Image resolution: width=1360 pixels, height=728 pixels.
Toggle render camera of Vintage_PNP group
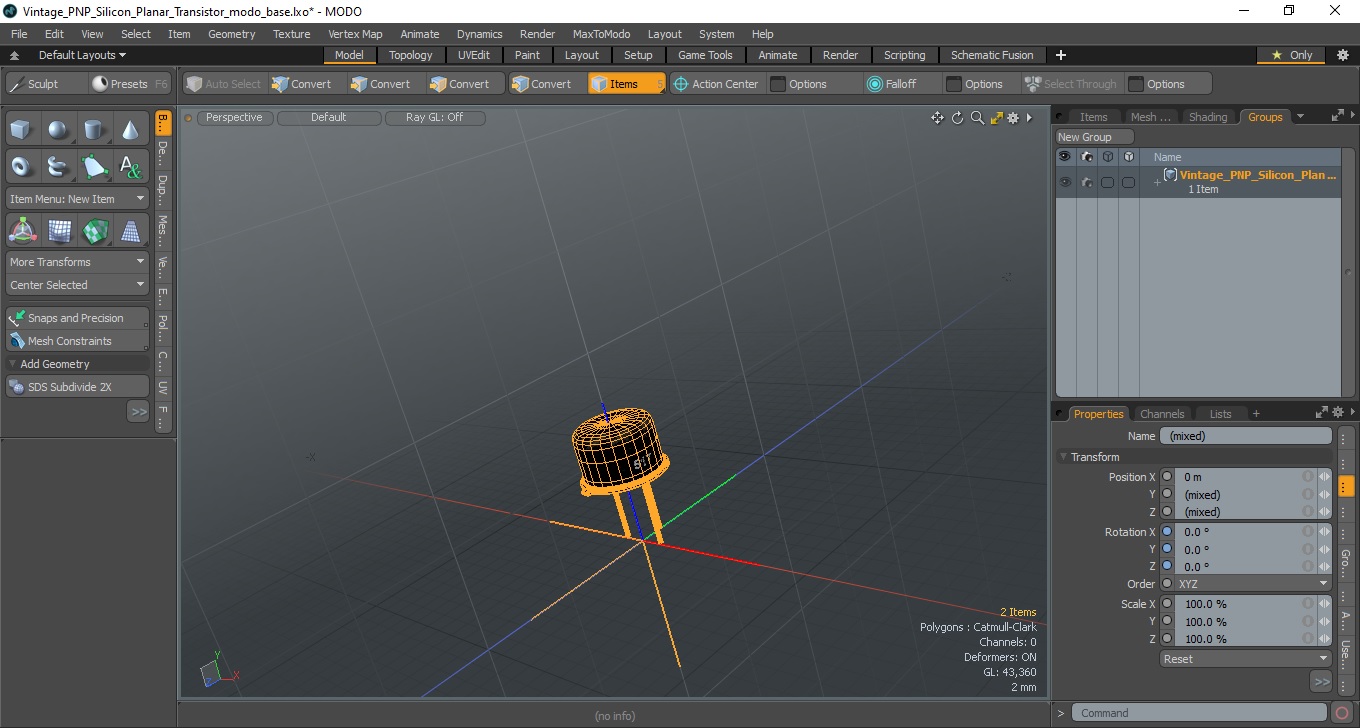(x=1086, y=182)
